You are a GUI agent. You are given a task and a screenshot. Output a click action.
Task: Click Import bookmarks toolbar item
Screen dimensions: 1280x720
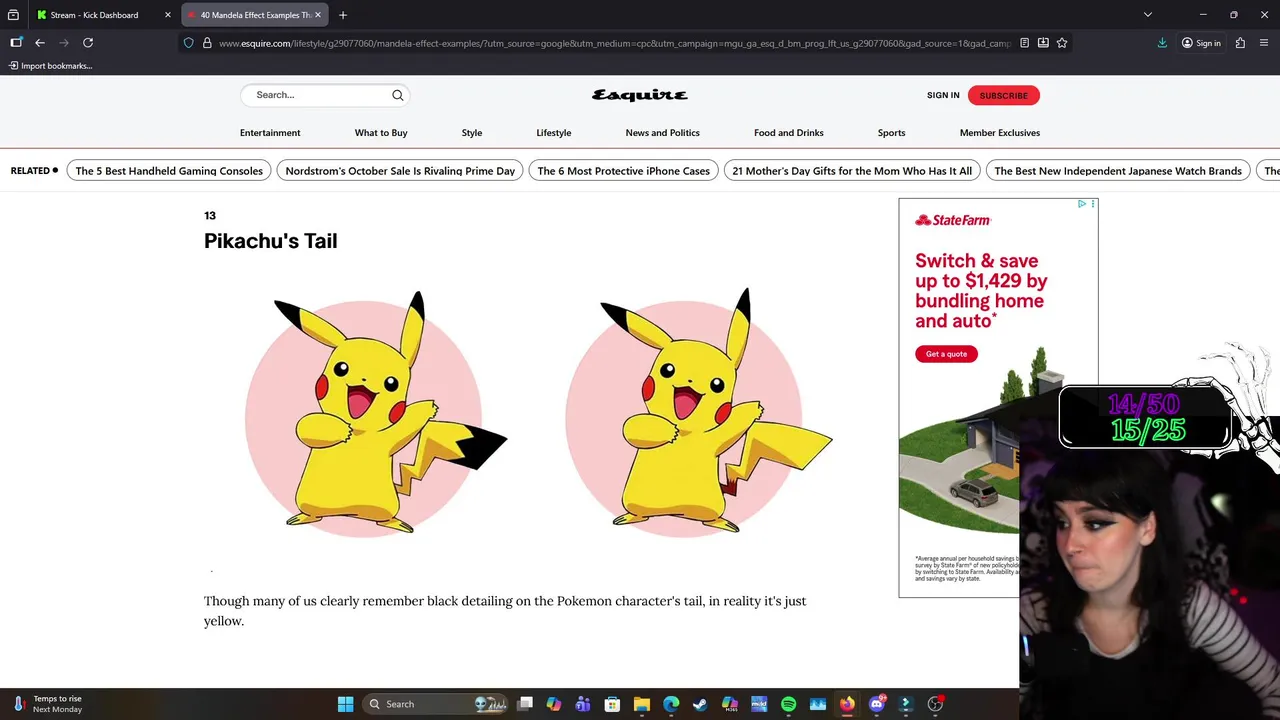point(50,66)
